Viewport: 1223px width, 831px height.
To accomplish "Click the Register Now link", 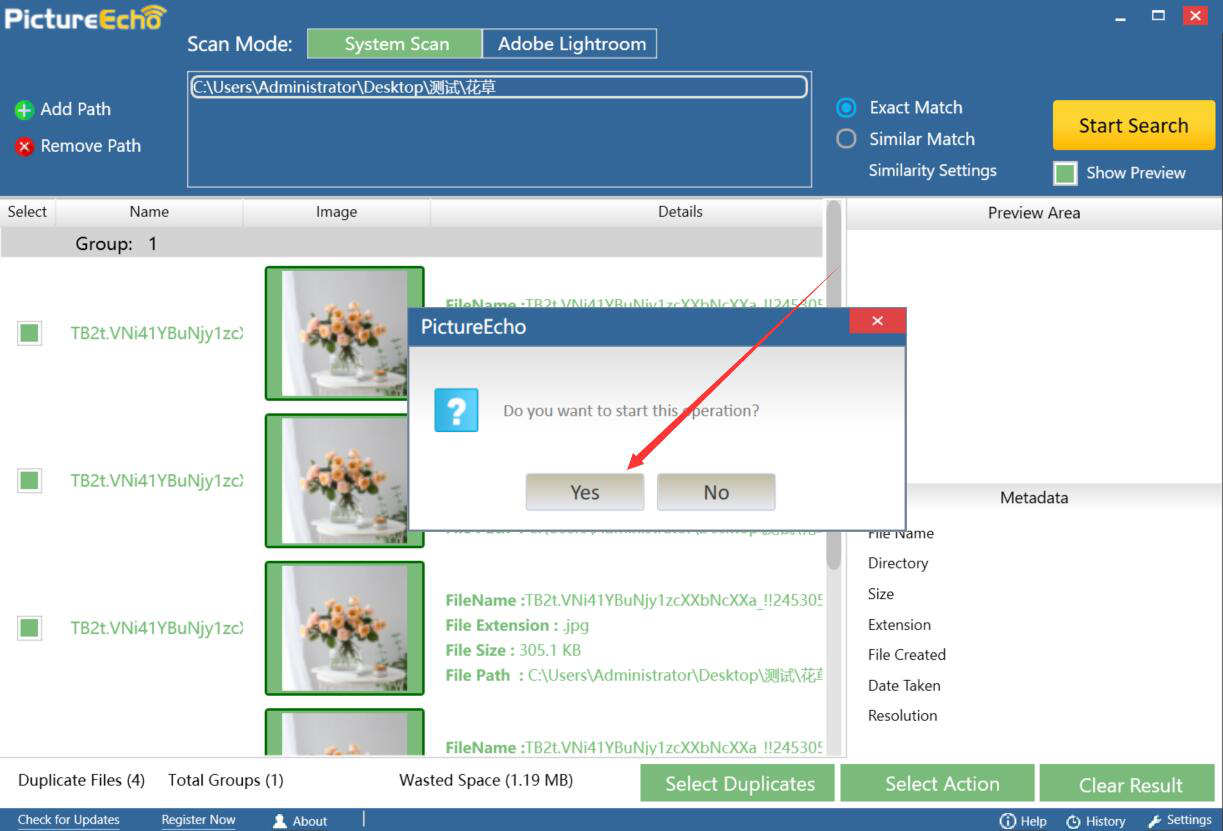I will coord(198,820).
